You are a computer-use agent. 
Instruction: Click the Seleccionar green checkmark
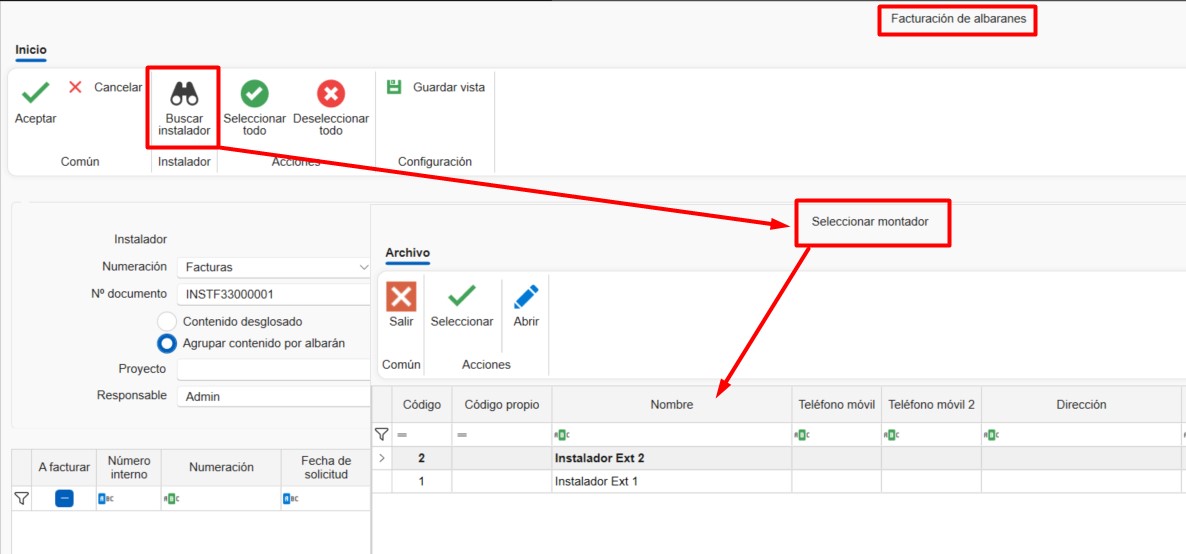click(x=461, y=297)
